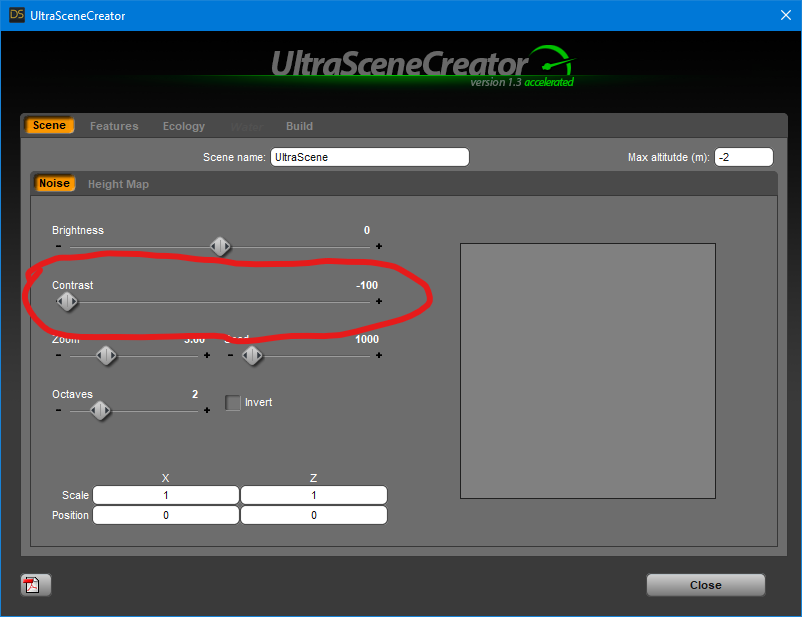
Task: Switch to the Scene tab
Action: click(x=49, y=125)
